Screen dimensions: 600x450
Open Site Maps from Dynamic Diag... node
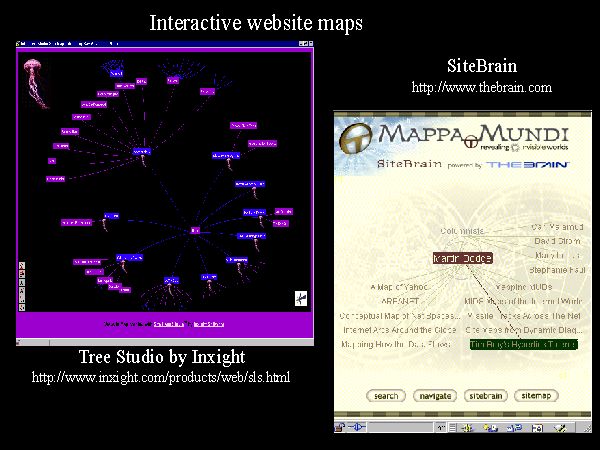click(524, 329)
